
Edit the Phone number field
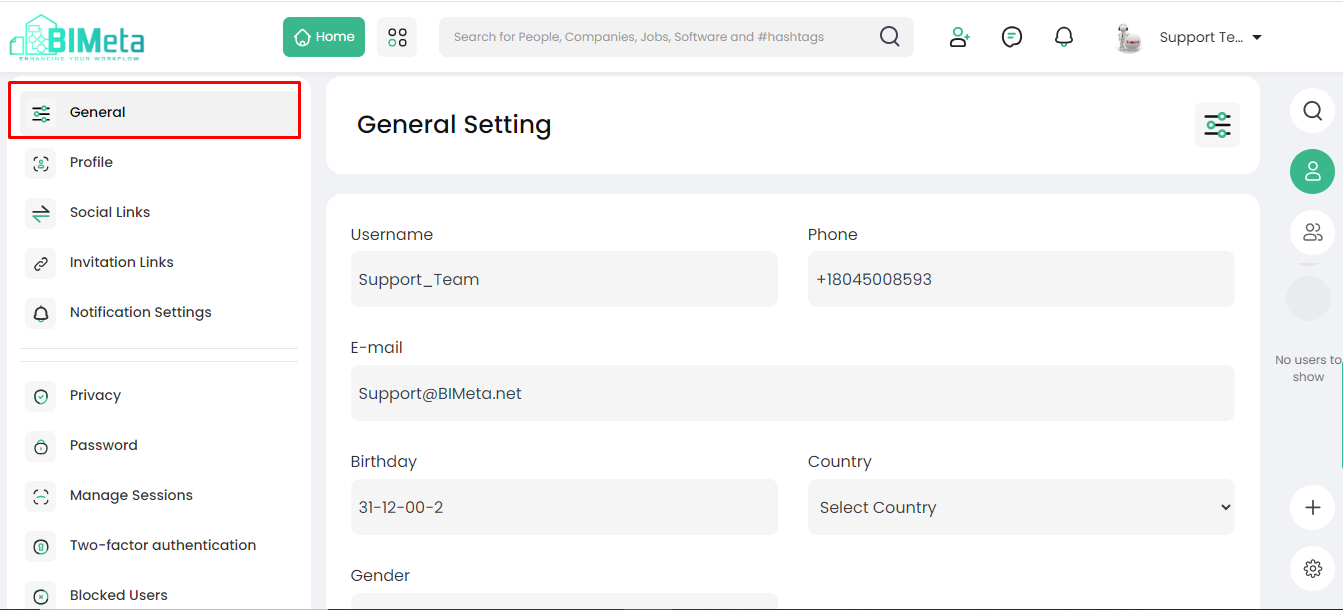(1021, 279)
